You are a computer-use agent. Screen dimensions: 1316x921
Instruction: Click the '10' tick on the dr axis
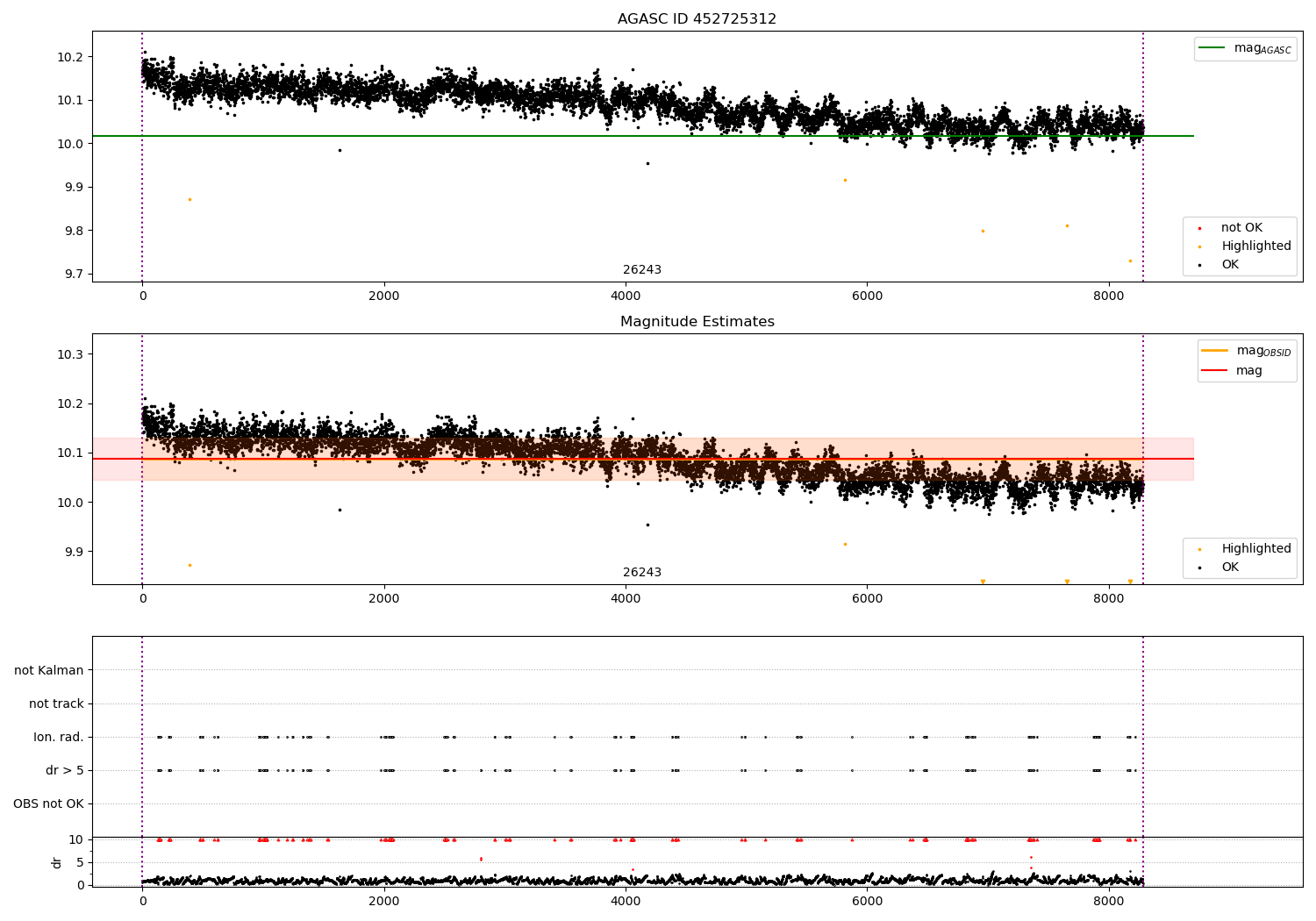[75, 839]
